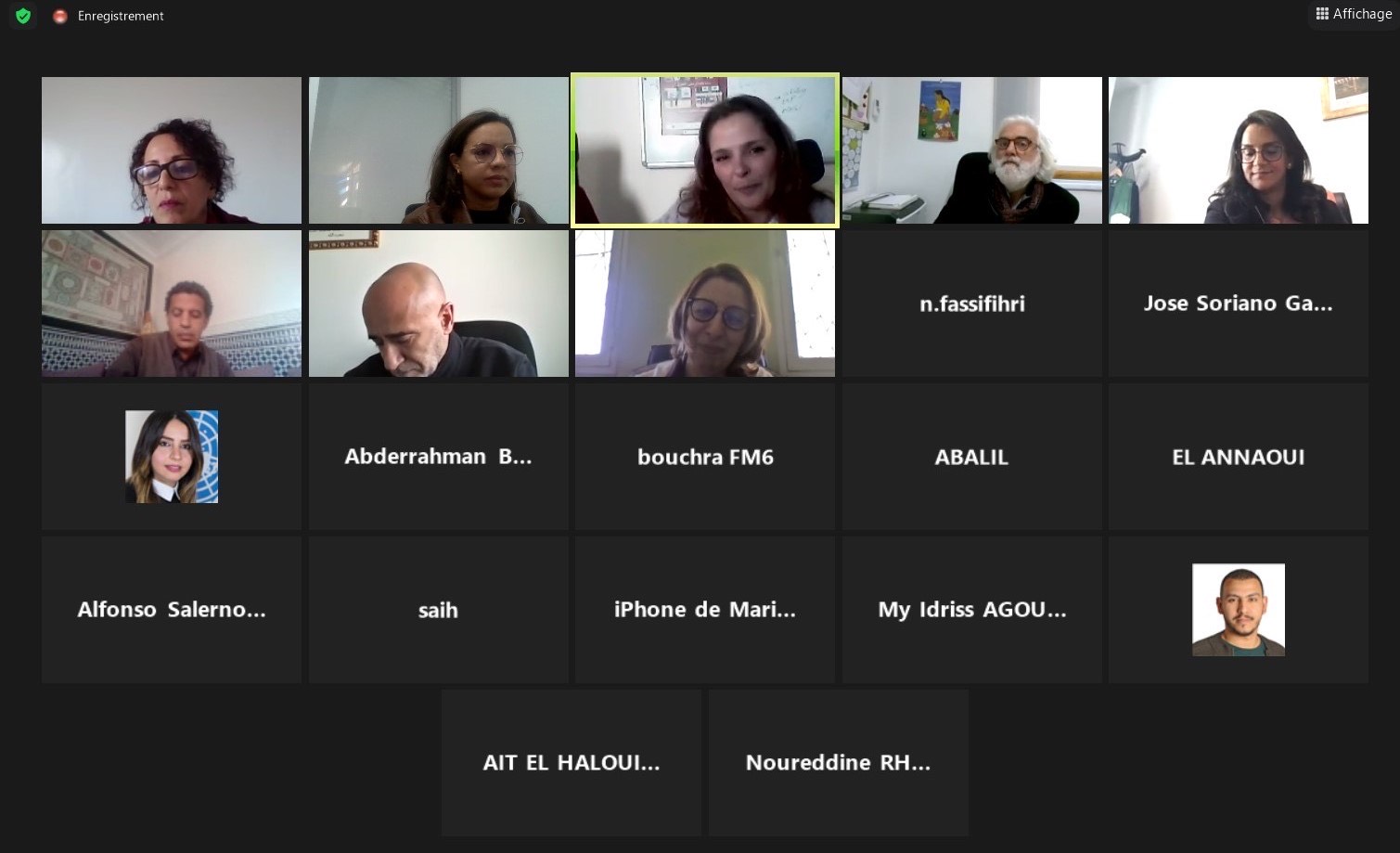Viewport: 1400px width, 853px height.
Task: Click the ABALIL participant tile
Action: pyautogui.click(x=971, y=457)
